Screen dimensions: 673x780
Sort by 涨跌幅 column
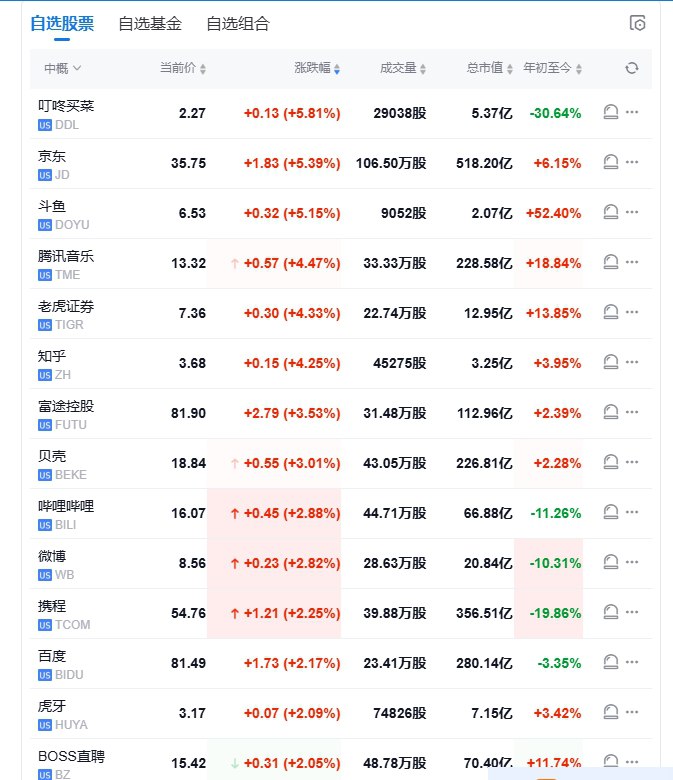317,68
